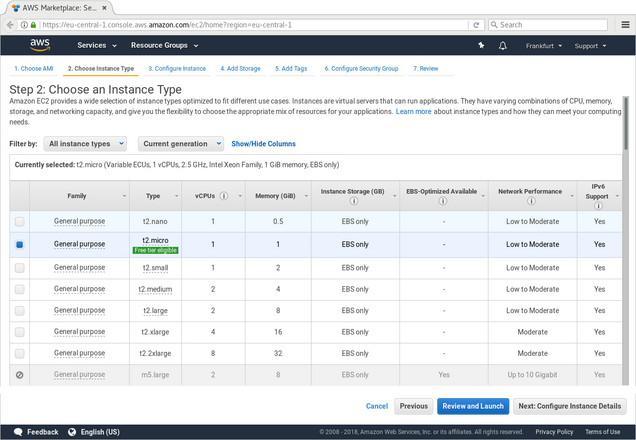The width and height of the screenshot is (636, 440).
Task: Click info icon beside EBS-Optimized Available
Action: 441,201
